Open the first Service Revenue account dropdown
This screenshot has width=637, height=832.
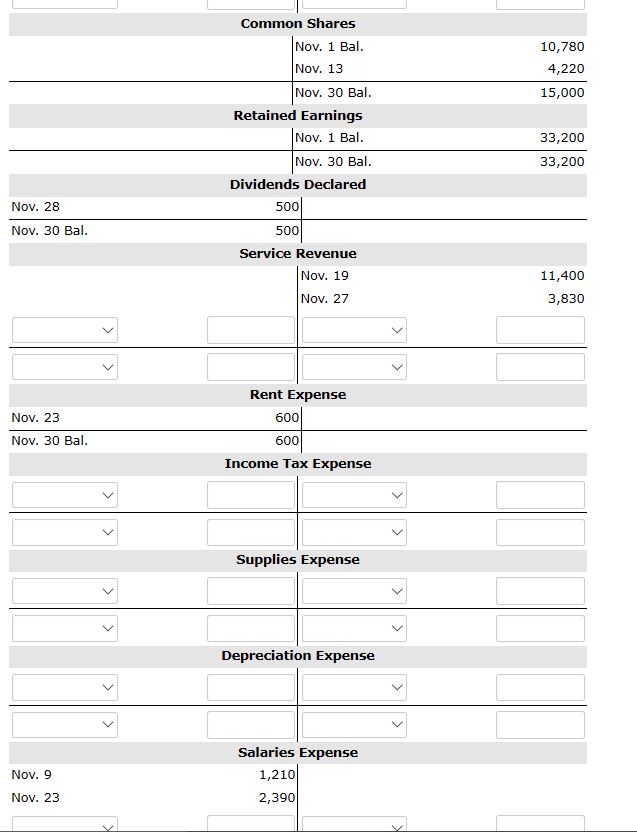pos(65,330)
